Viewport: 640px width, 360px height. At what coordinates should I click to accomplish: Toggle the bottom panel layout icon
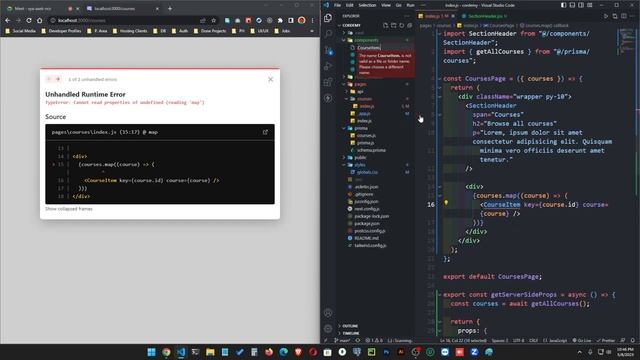pos(572,5)
